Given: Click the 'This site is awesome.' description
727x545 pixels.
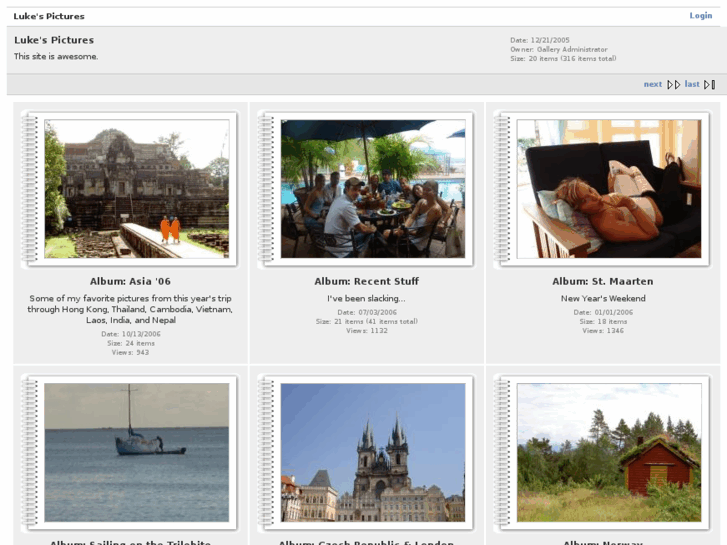Looking at the screenshot, I should [x=56, y=57].
